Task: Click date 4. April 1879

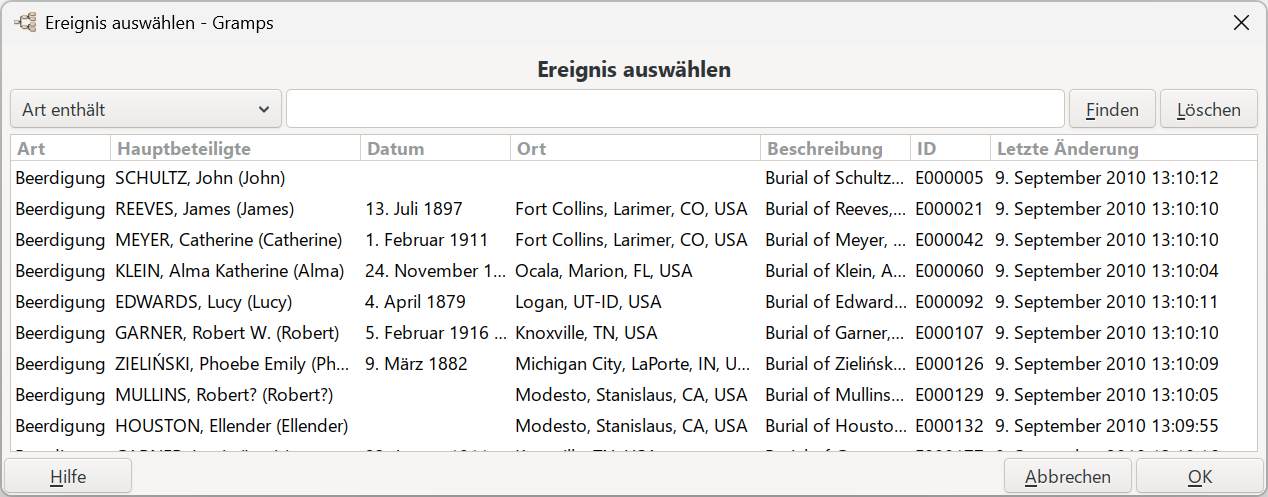Action: pos(416,302)
